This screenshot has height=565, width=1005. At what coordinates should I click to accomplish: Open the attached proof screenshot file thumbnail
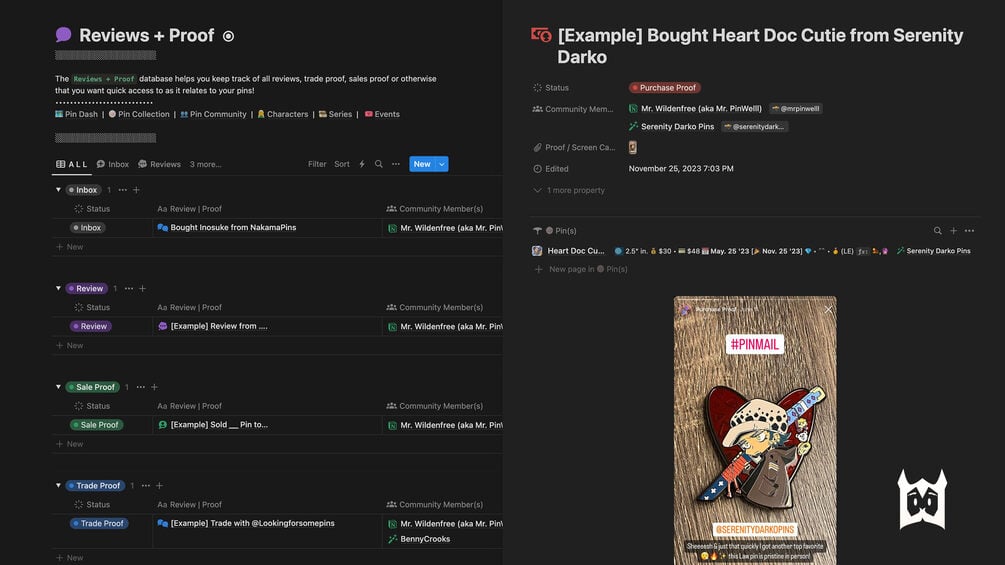(633, 147)
